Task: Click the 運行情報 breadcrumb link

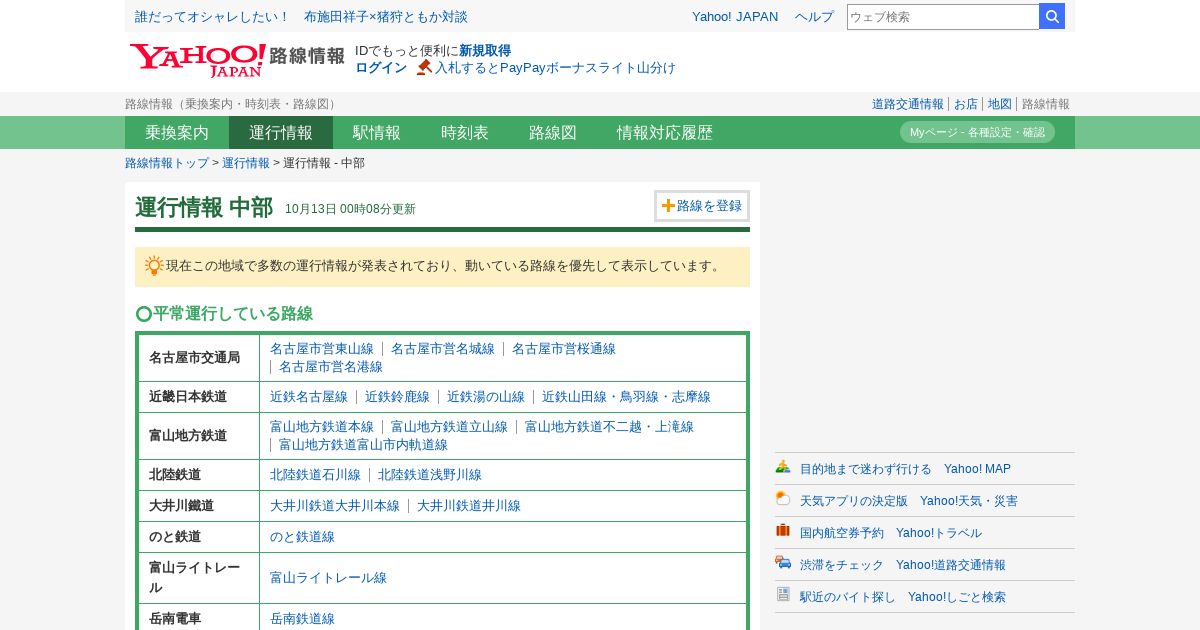Action: click(246, 163)
